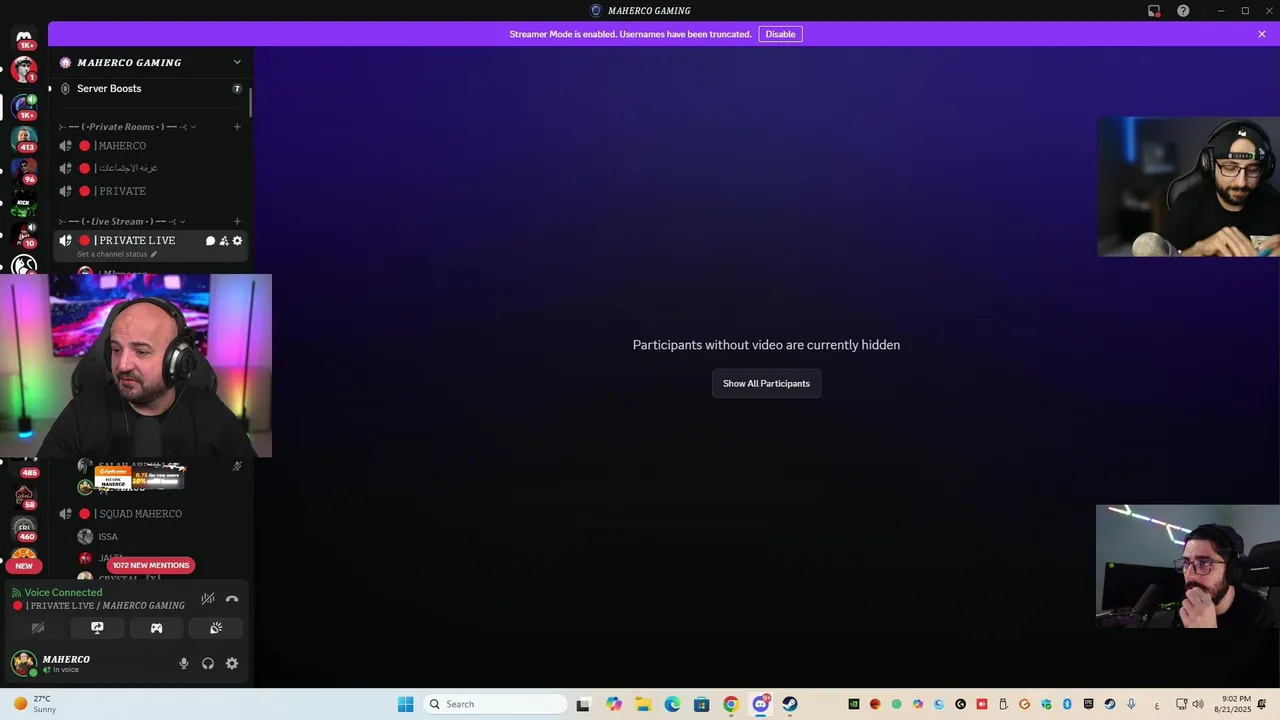
Task: Open the Help icon in the title bar
Action: [x=1183, y=11]
